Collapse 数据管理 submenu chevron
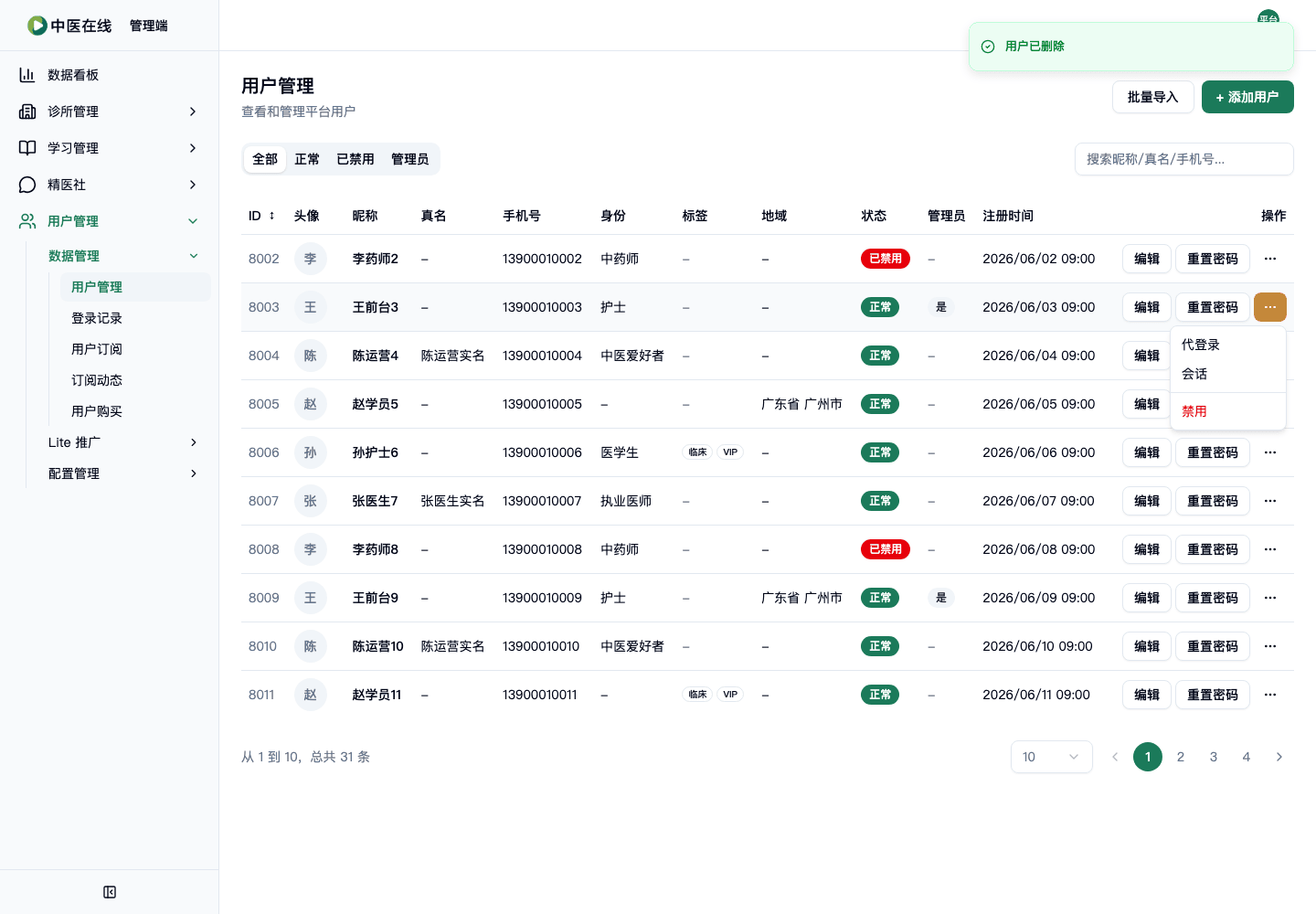 194,256
